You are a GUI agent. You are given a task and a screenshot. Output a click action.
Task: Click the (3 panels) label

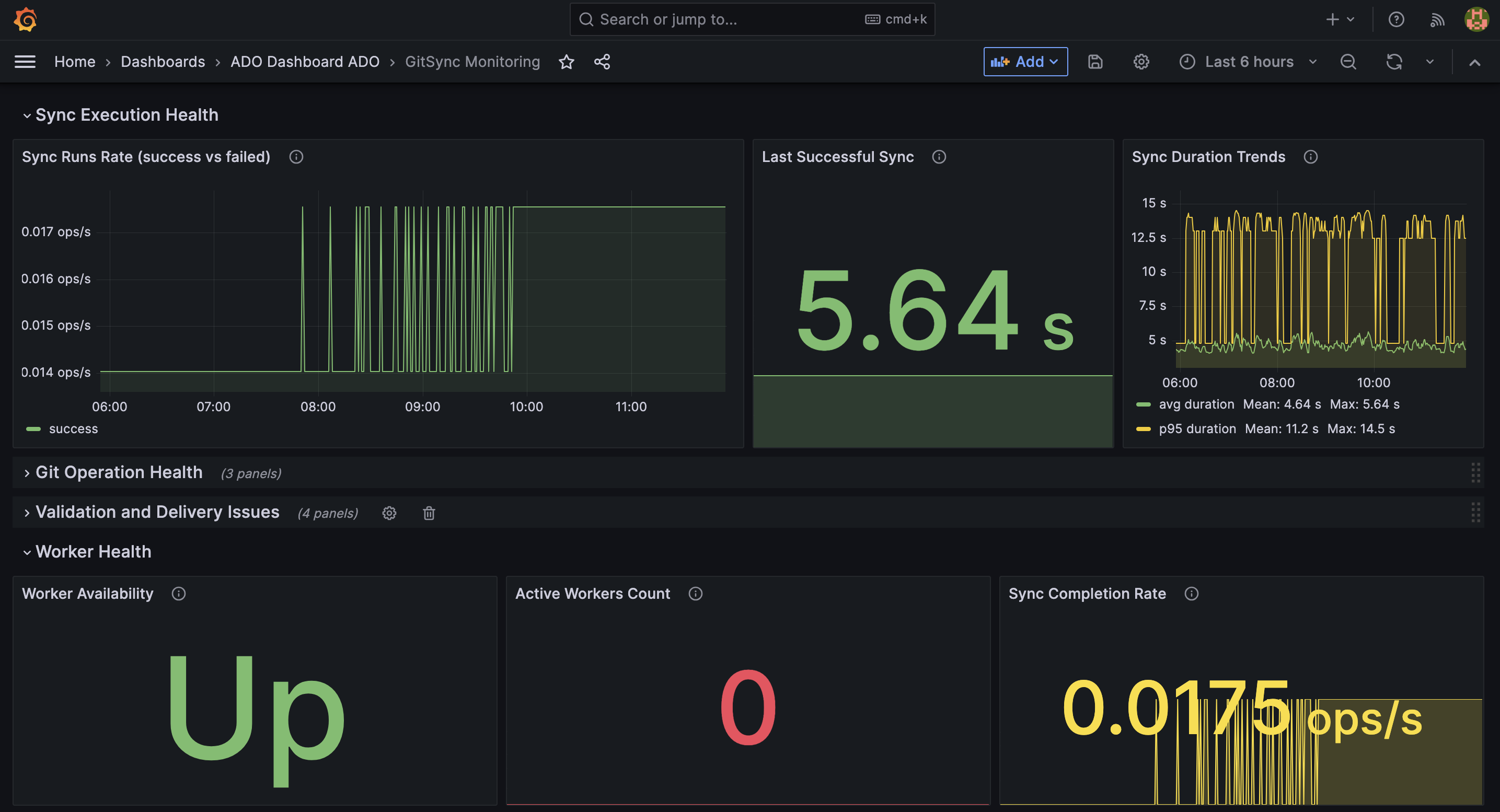coord(251,474)
